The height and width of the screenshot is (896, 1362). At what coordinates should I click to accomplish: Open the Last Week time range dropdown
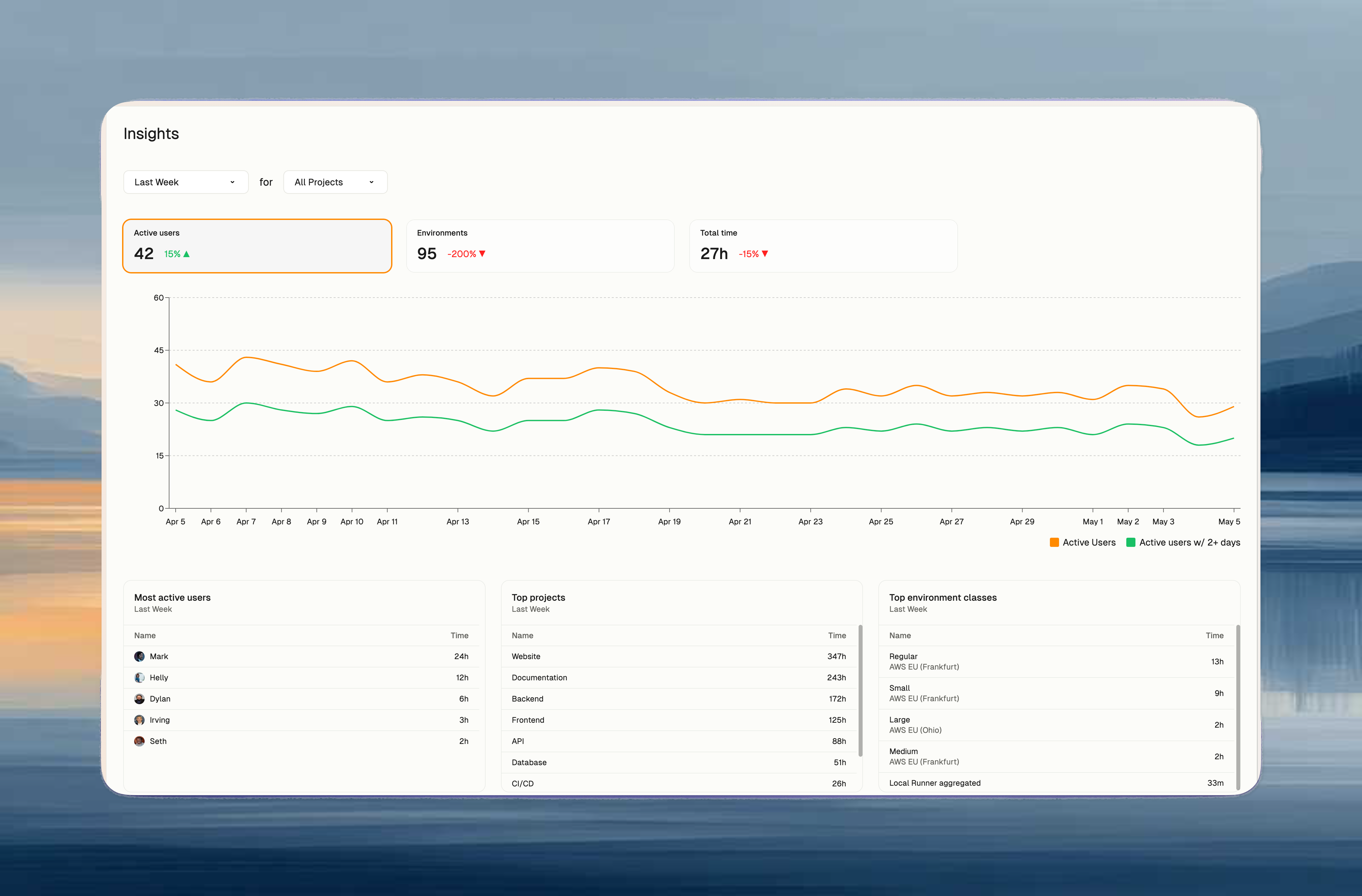pyautogui.click(x=185, y=182)
